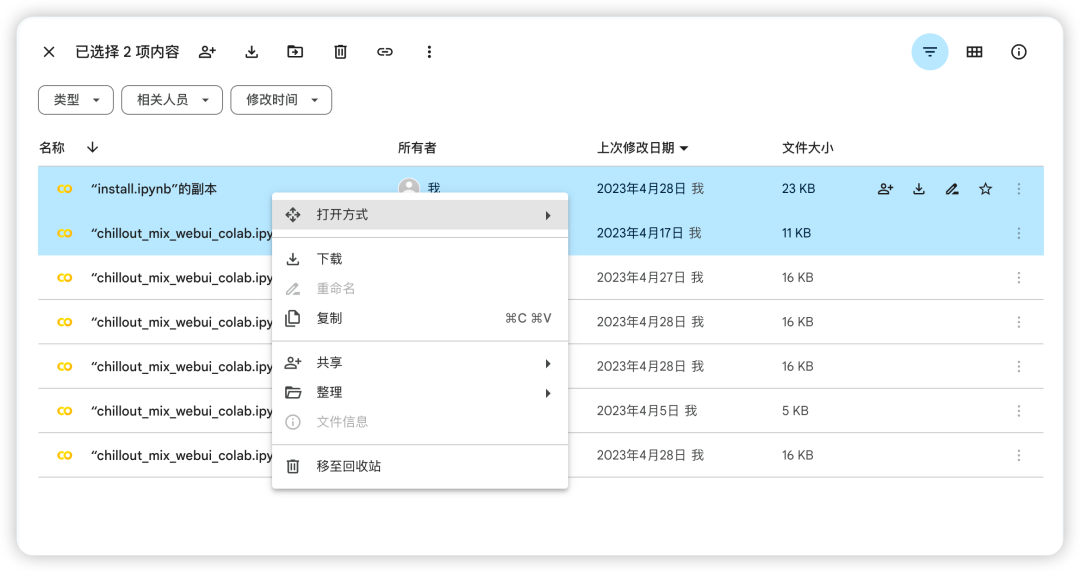
Task: Toggle the filter button in top right
Action: pos(930,52)
